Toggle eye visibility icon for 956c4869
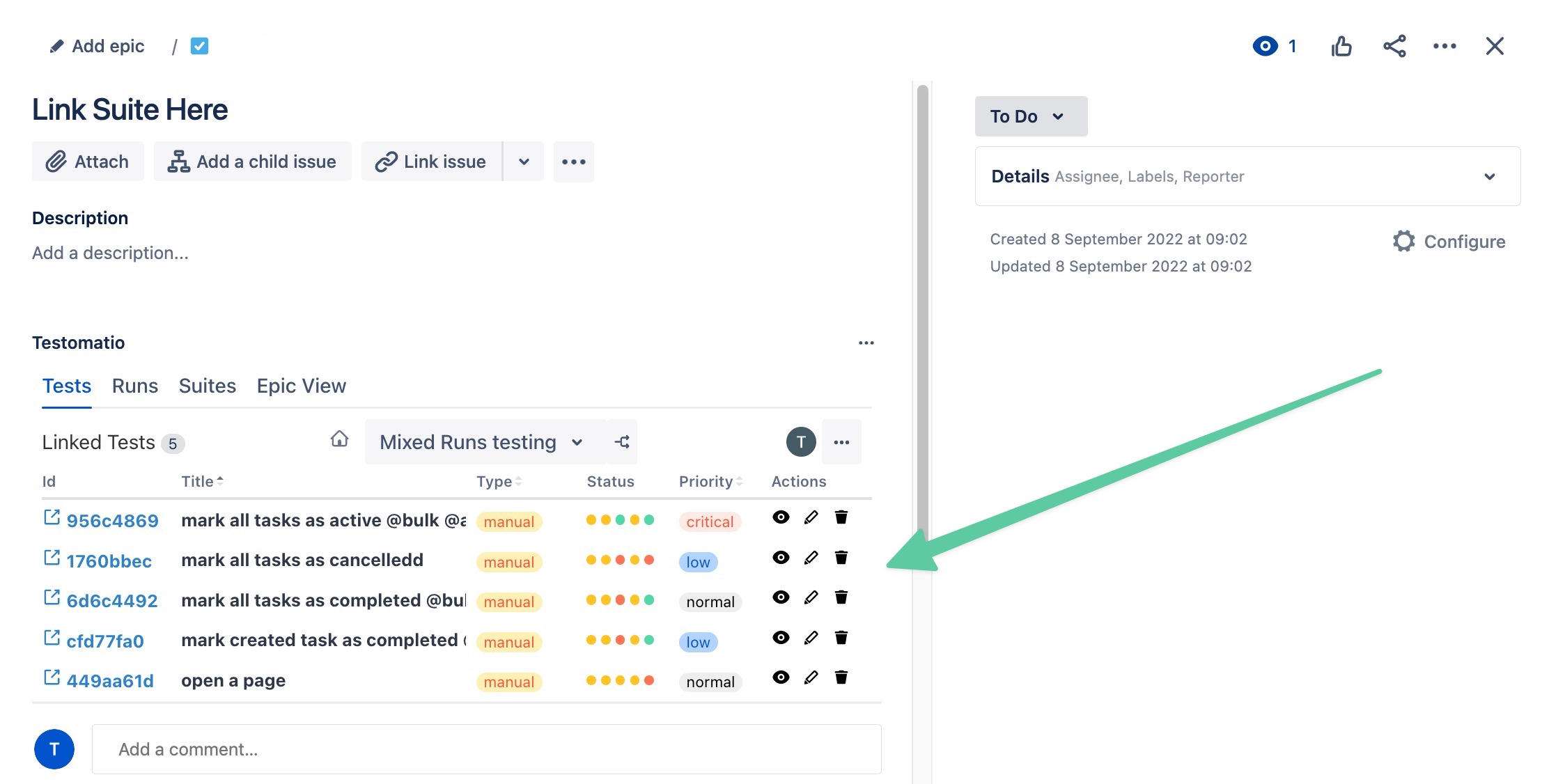 pyautogui.click(x=780, y=518)
